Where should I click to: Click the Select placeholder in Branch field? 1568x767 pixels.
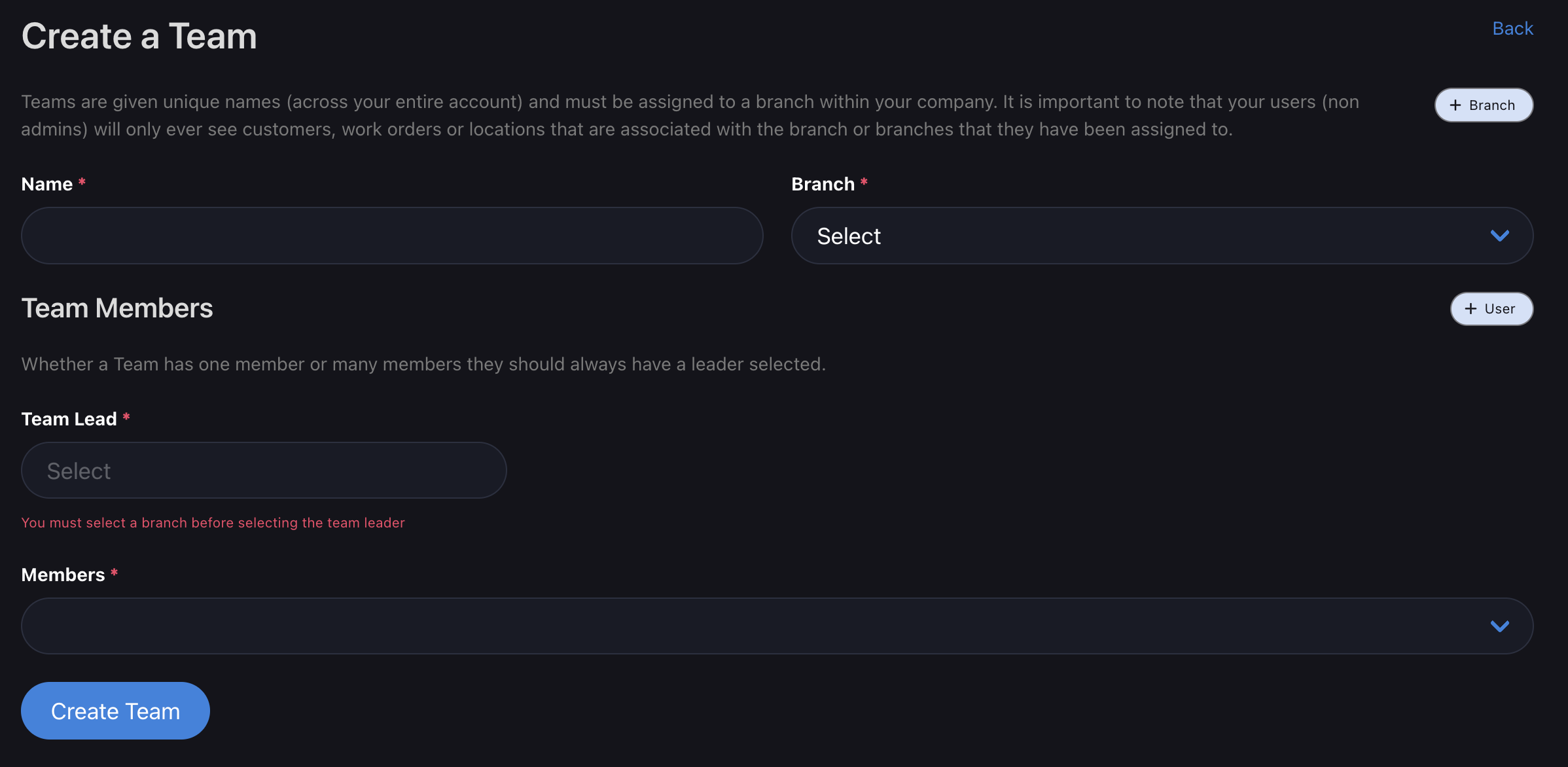[849, 236]
